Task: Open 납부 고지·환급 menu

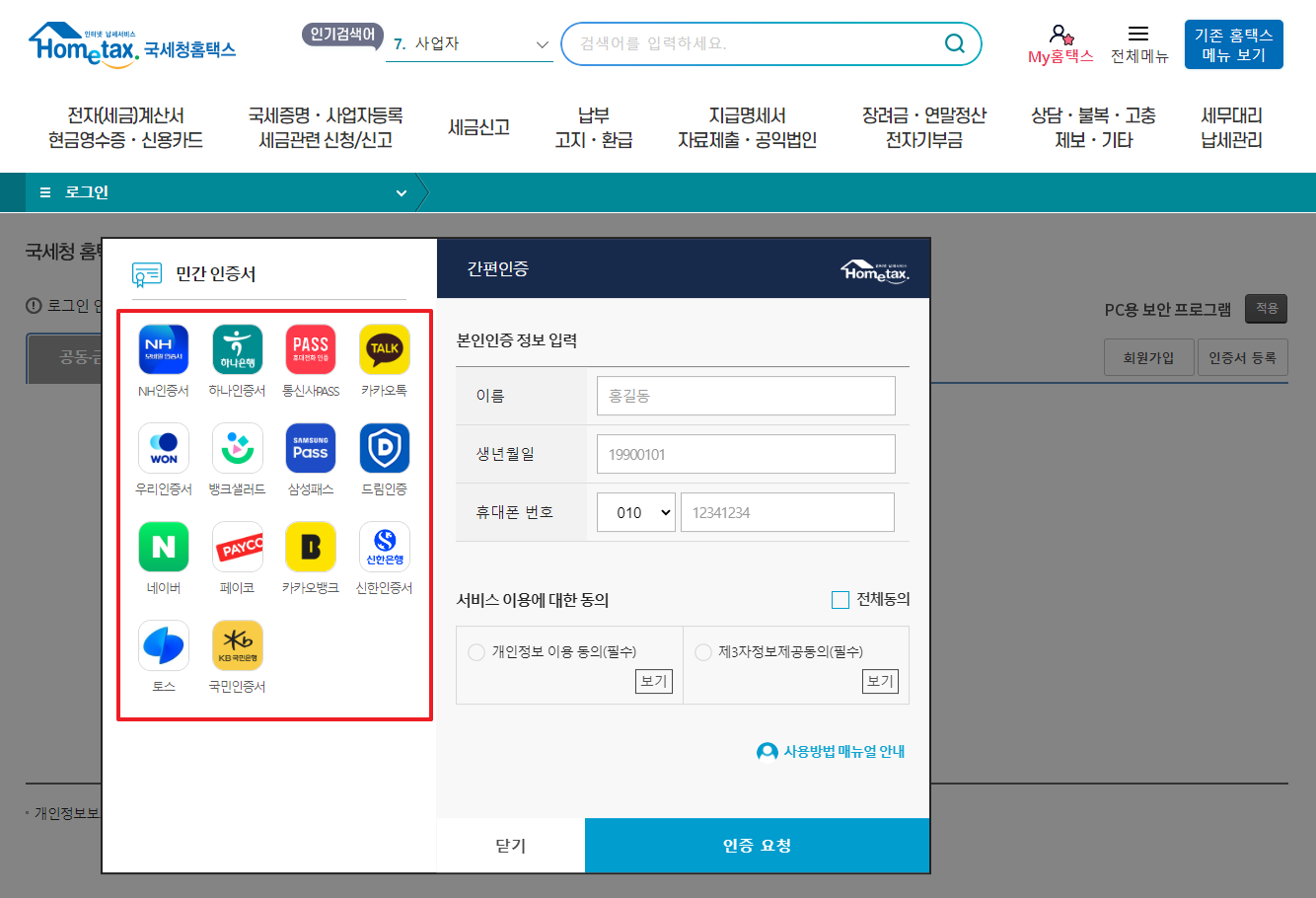Action: [594, 128]
